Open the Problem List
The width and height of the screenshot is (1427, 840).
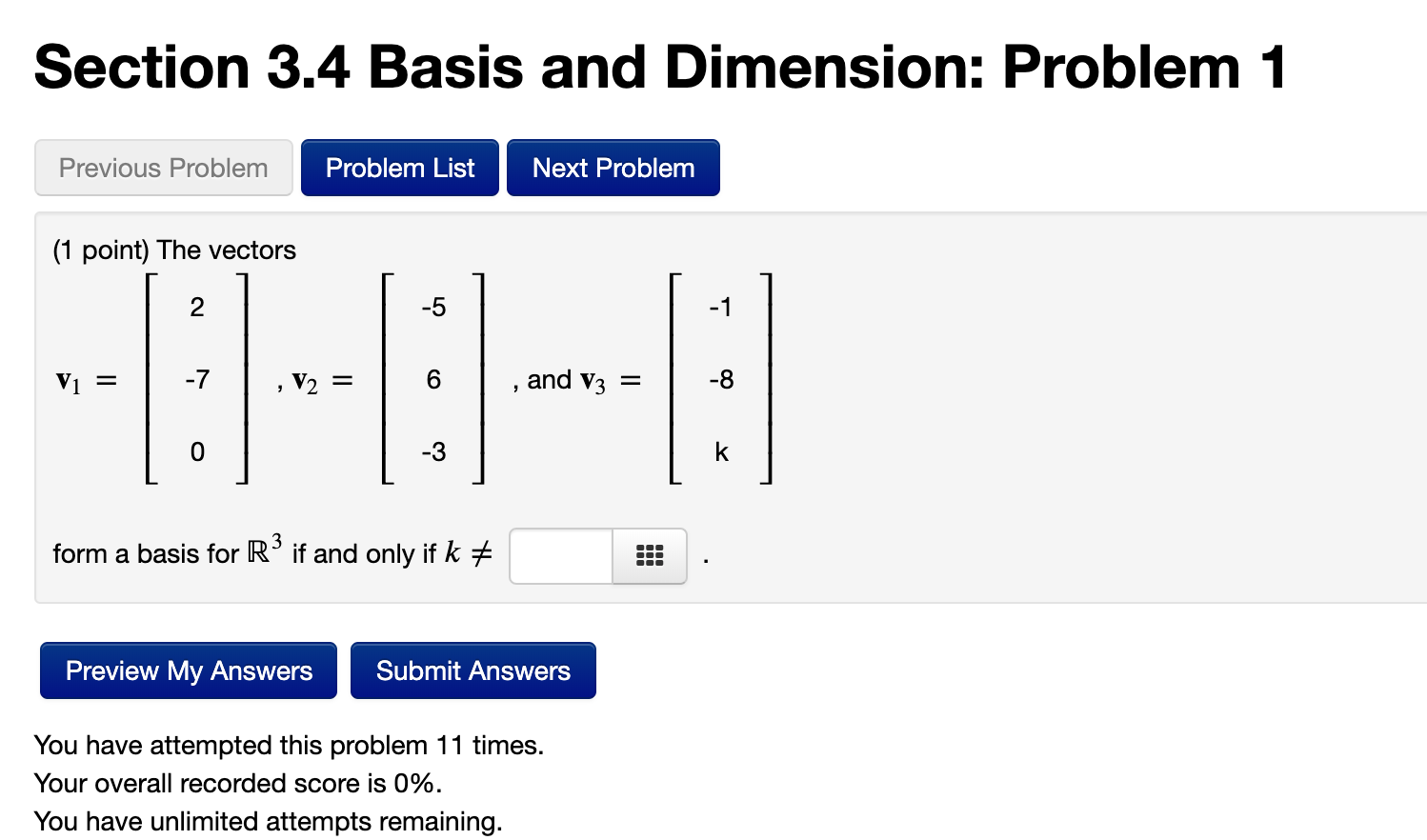(x=399, y=167)
